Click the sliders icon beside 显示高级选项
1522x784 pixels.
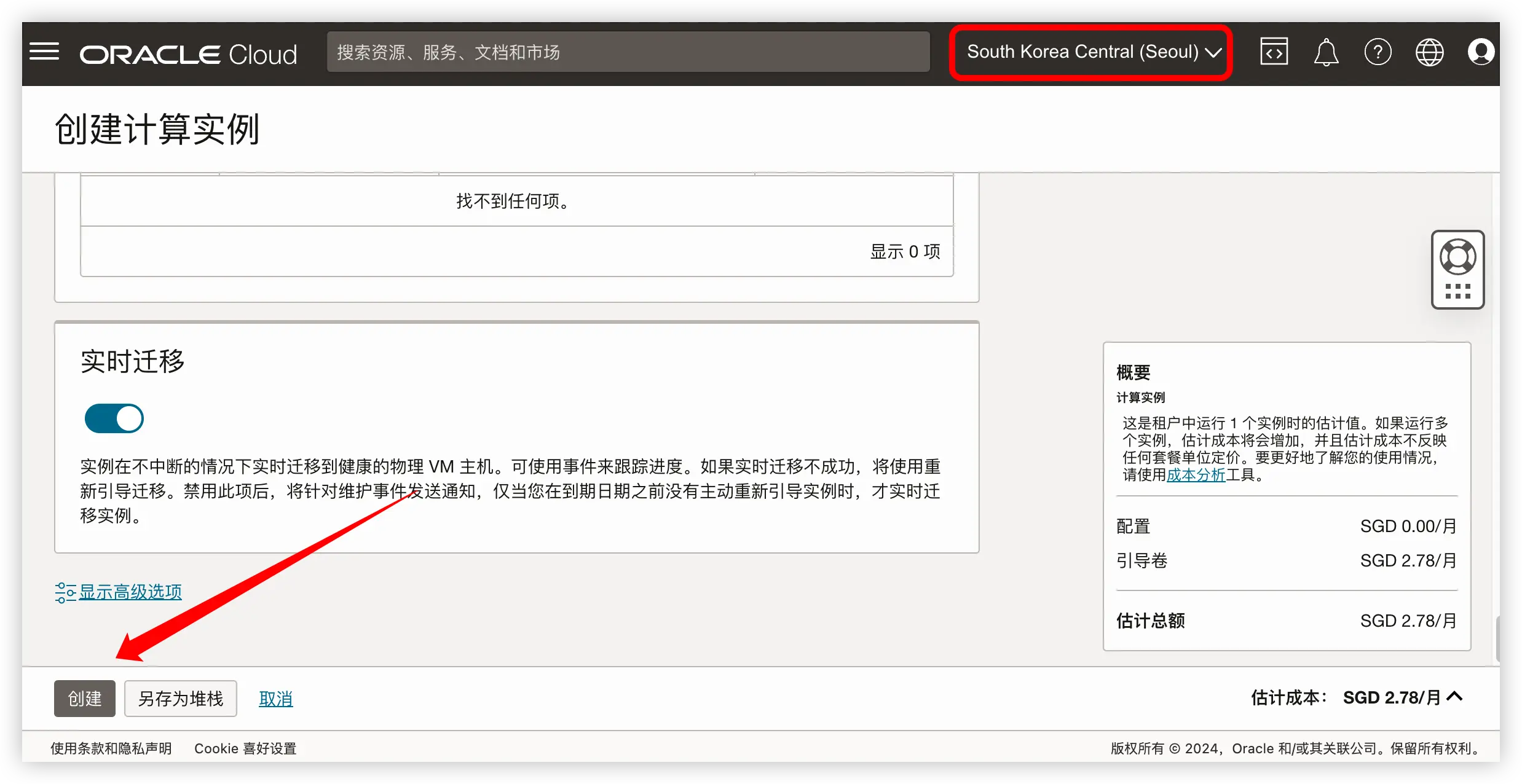[65, 592]
